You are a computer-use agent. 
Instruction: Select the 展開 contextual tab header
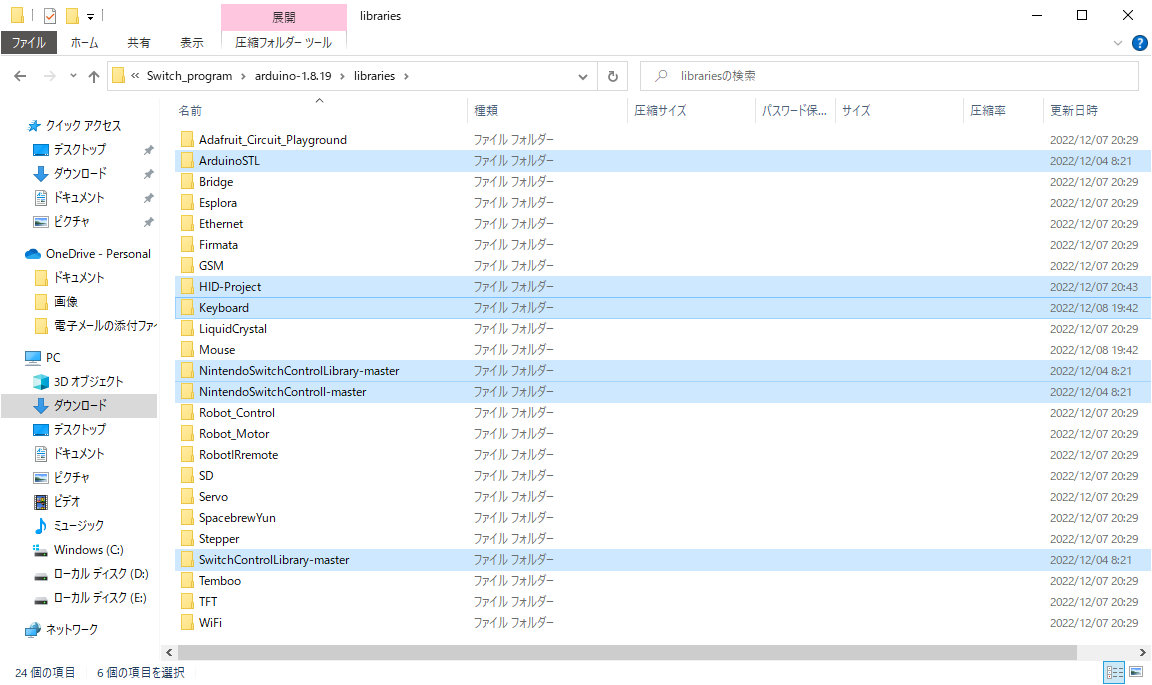point(284,17)
